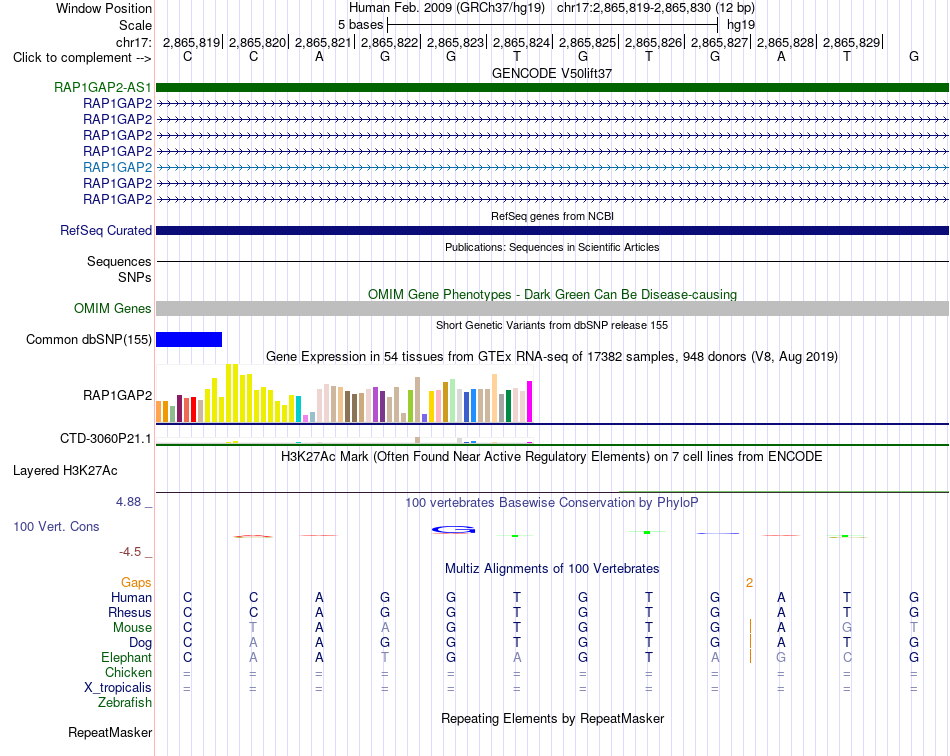This screenshot has height=756, width=950.
Task: Click 'Publications: Sequences in Scientific Articles' title
Action: pos(552,247)
